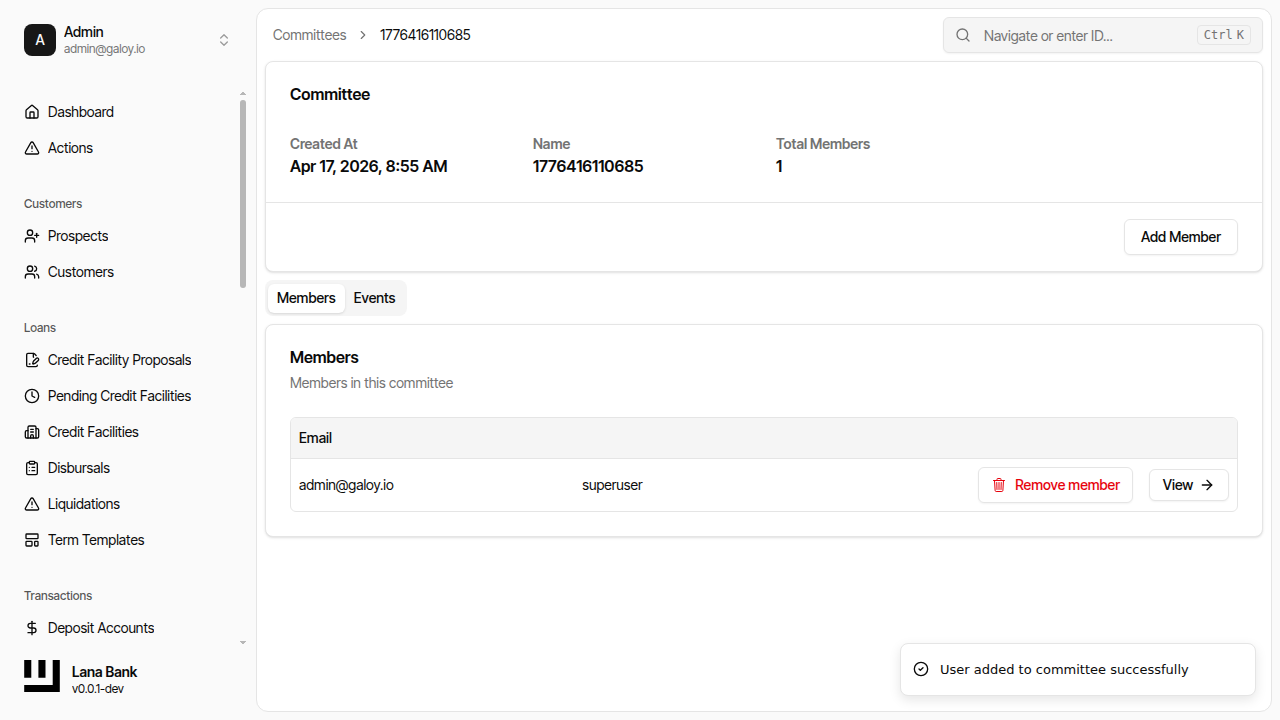Click the Disbursals clipboard icon
This screenshot has width=1280, height=720.
pos(31,467)
